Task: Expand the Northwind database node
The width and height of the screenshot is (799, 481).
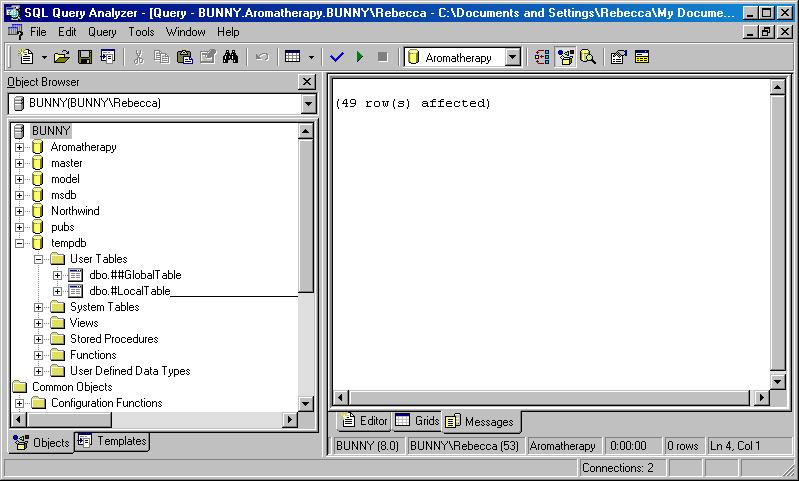Action: tap(19, 211)
